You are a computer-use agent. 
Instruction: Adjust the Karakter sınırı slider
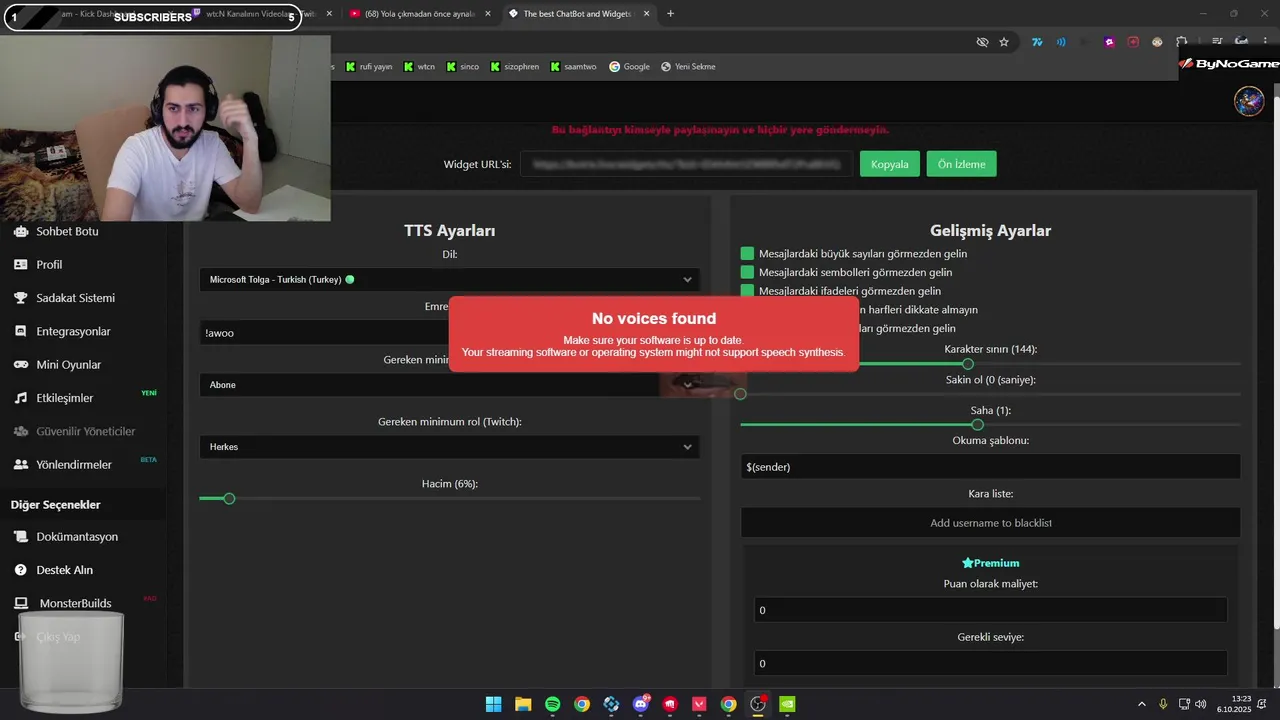(967, 363)
